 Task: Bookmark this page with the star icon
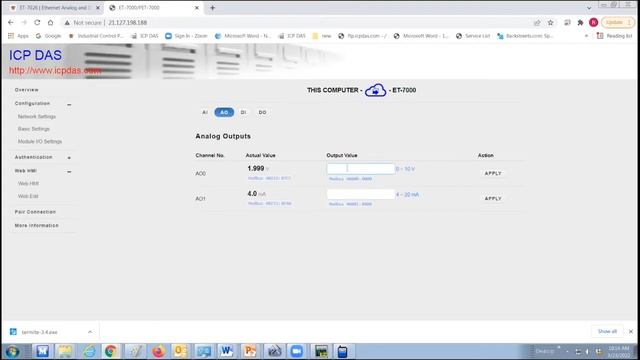pyautogui.click(x=550, y=22)
